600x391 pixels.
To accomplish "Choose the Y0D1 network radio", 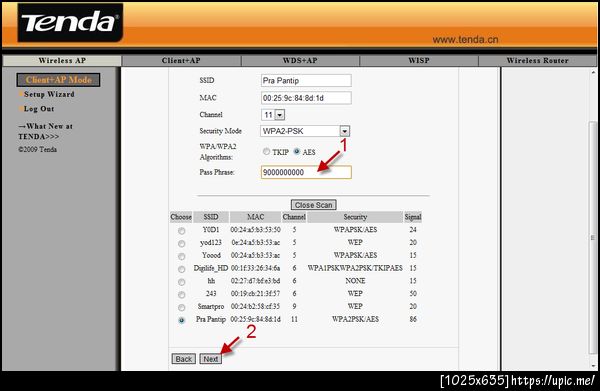I will (x=181, y=231).
